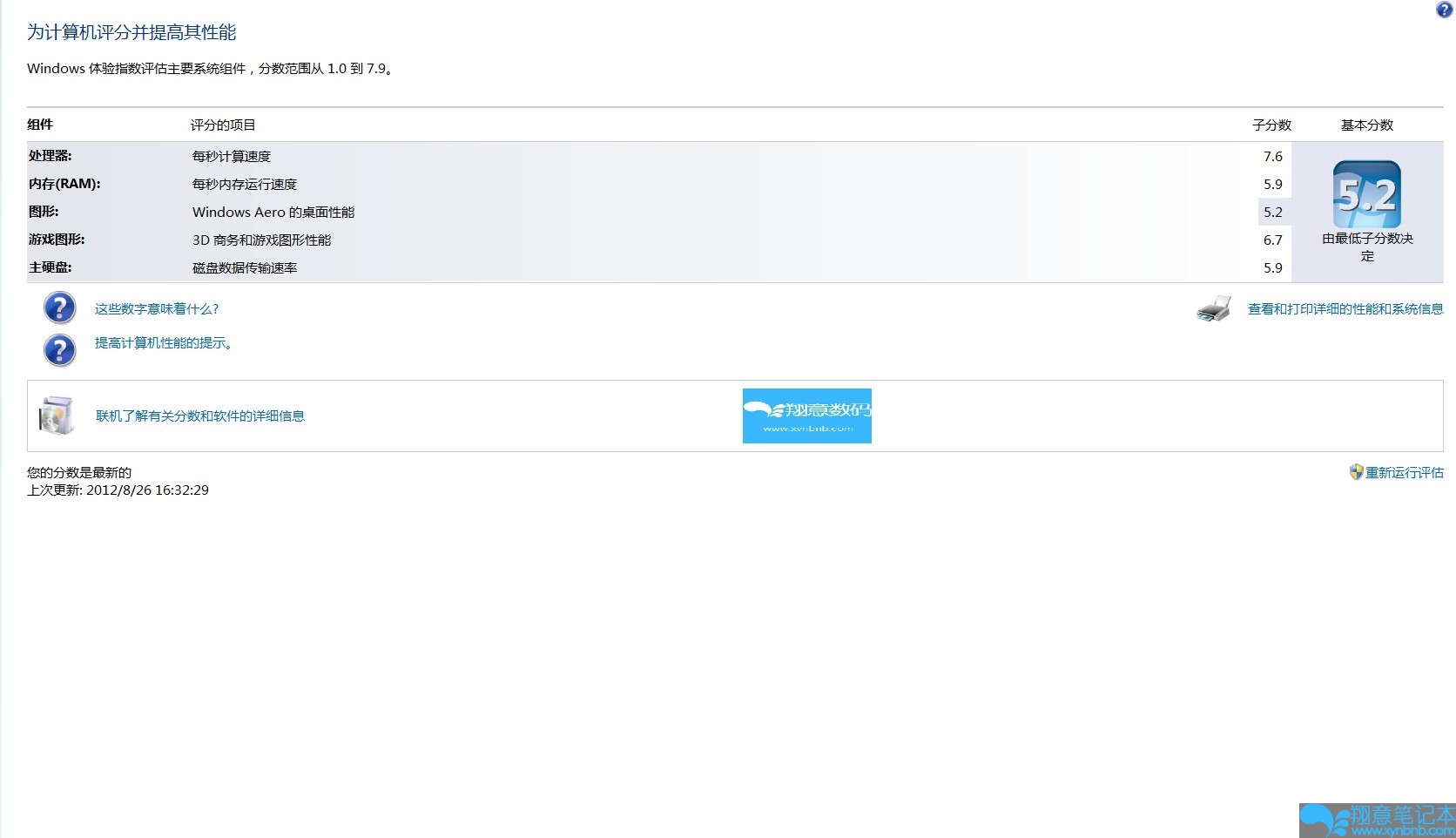Select the 主硬盘: row label
This screenshot has width=1456, height=838.
[51, 267]
